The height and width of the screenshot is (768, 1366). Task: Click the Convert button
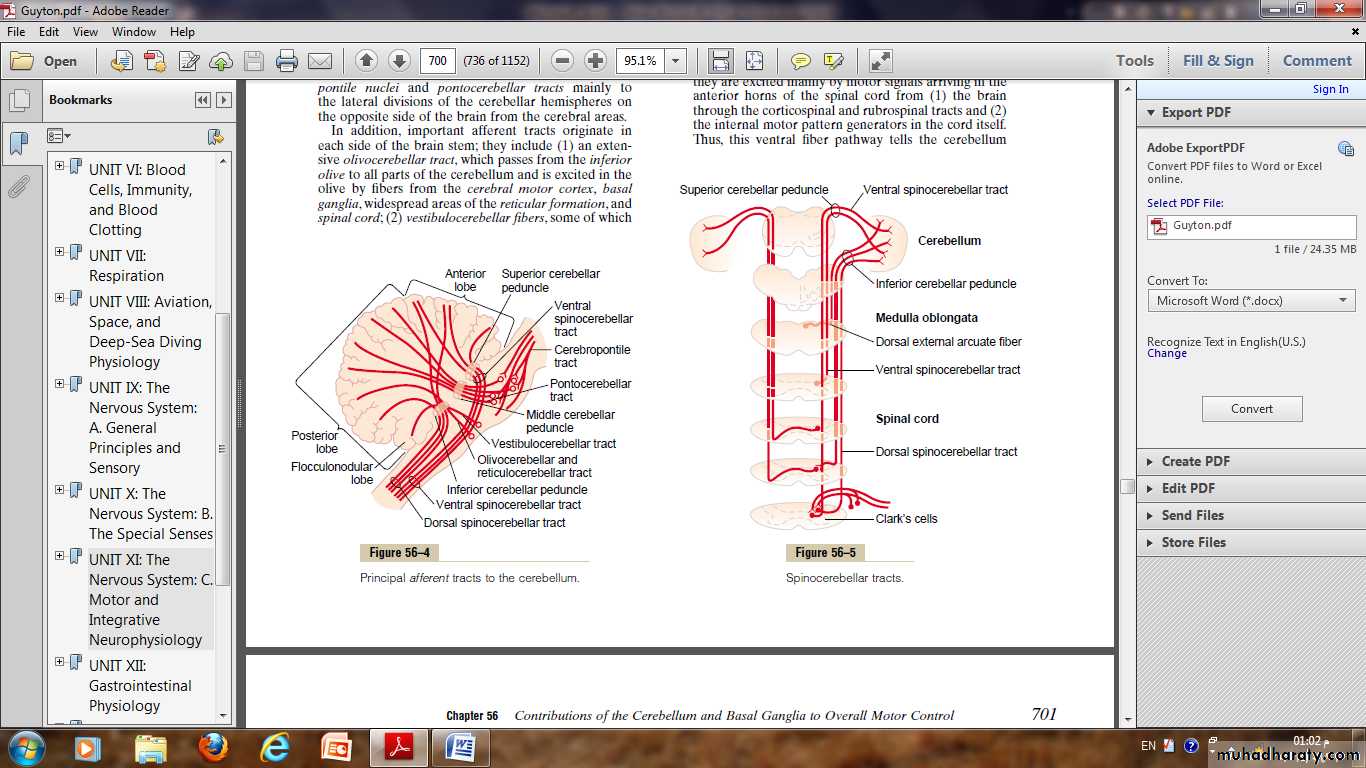point(1251,409)
